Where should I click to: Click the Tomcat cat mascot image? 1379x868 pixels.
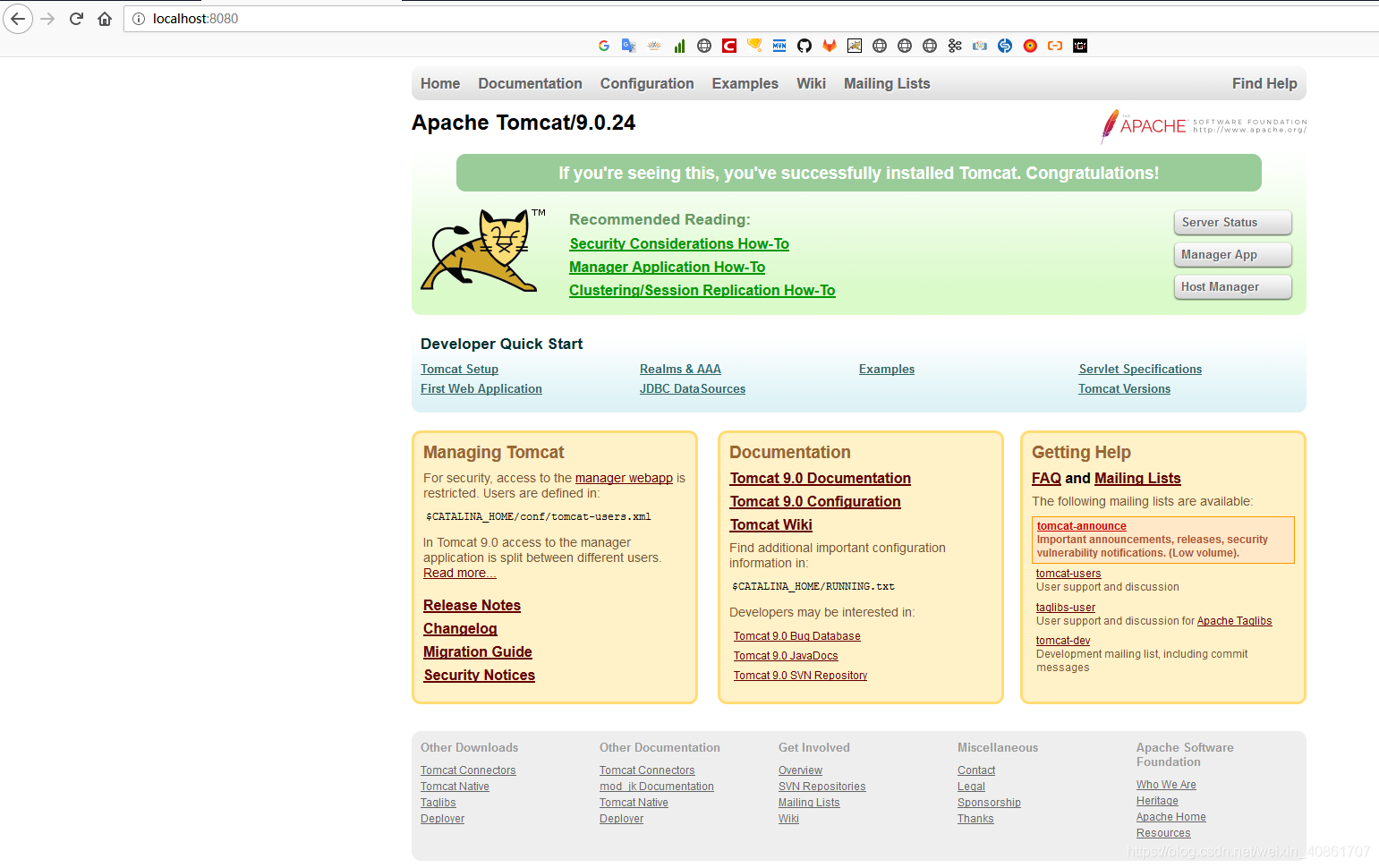(x=481, y=251)
